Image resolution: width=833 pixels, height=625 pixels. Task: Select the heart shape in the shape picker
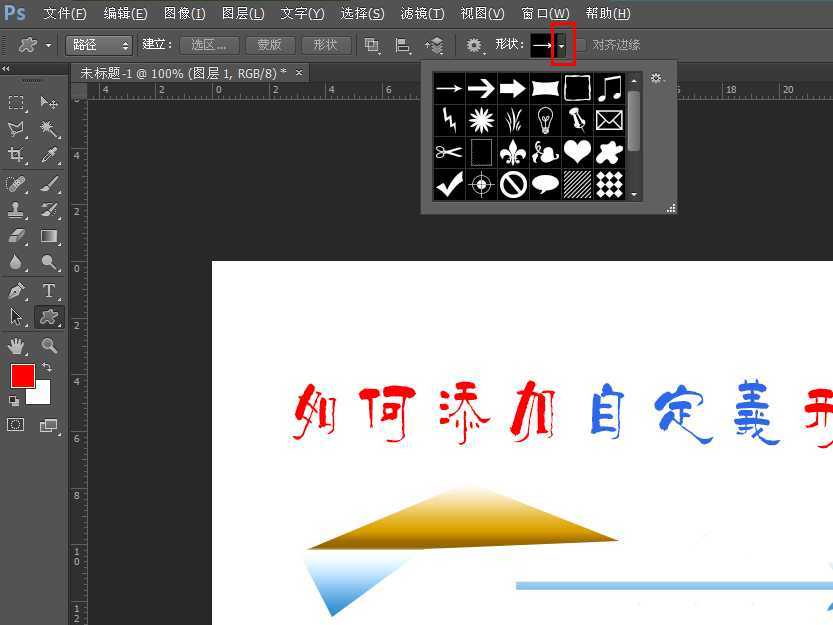click(577, 152)
